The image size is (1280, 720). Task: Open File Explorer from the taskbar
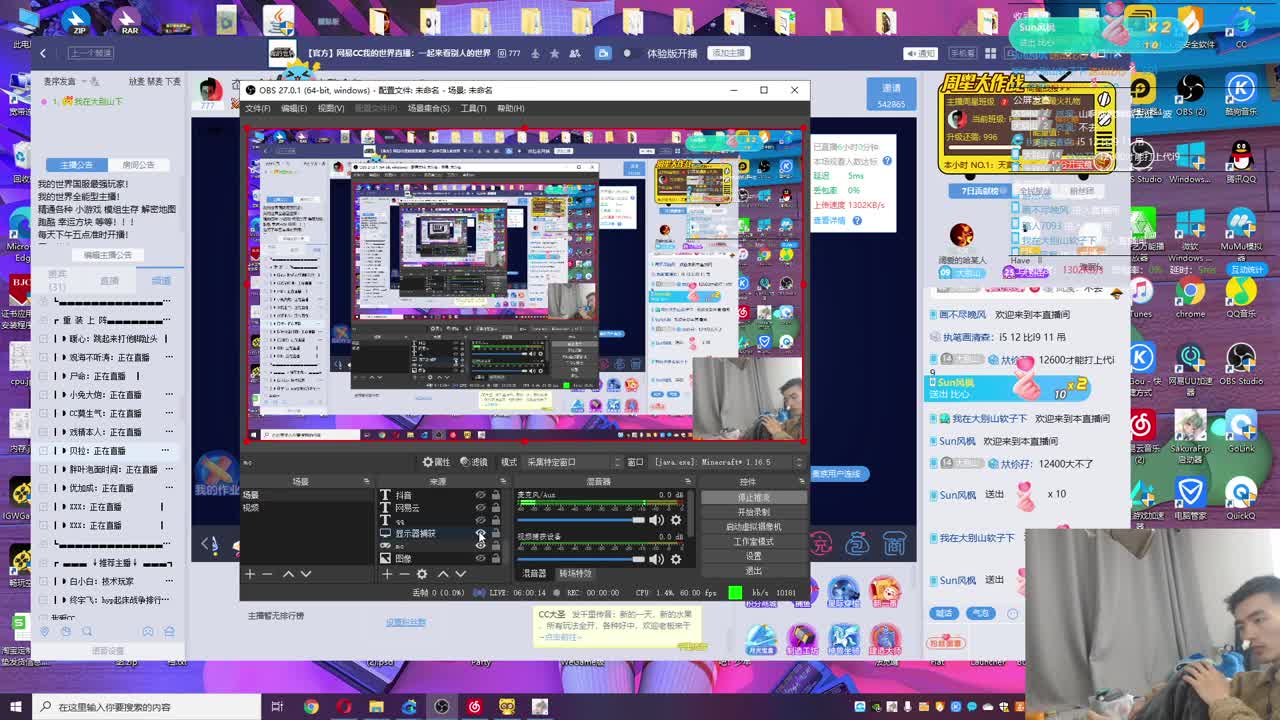click(x=376, y=707)
